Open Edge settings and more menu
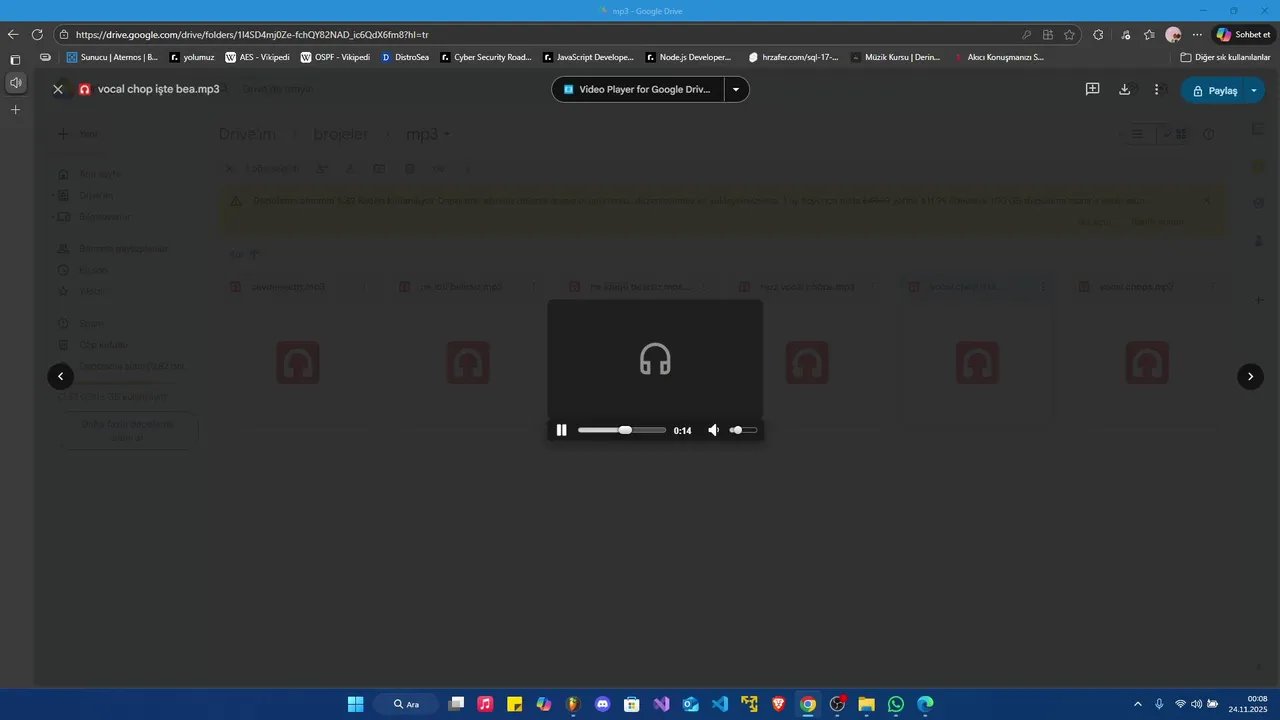Viewport: 1280px width, 720px height. coord(1197,34)
